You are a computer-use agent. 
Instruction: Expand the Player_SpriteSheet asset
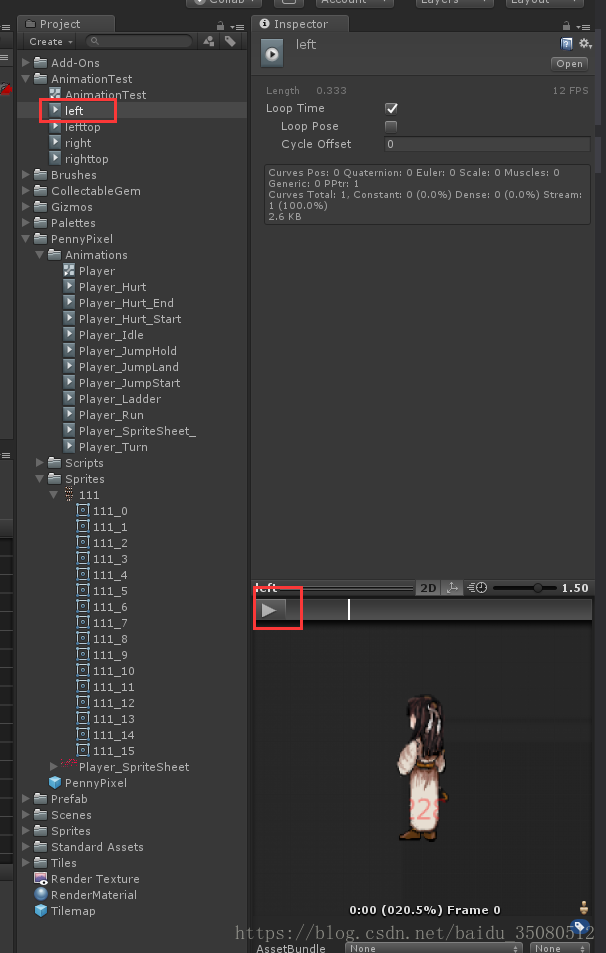pos(54,766)
